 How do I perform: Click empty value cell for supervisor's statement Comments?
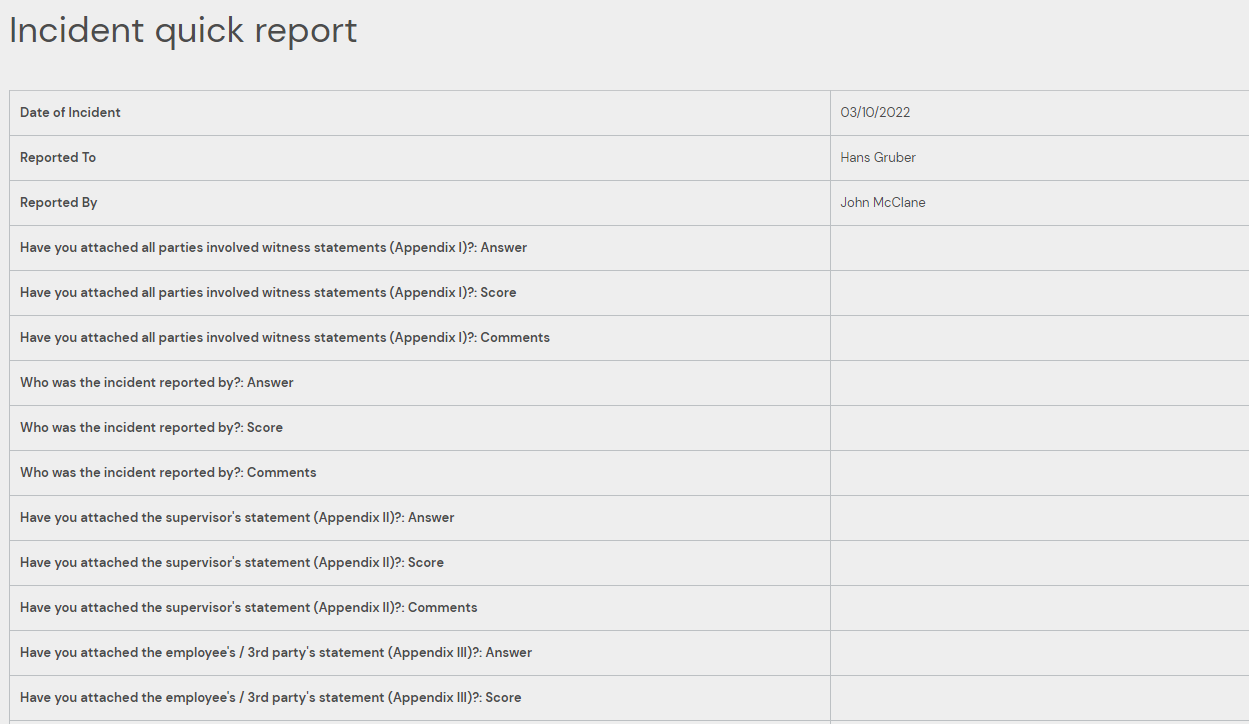(1039, 608)
